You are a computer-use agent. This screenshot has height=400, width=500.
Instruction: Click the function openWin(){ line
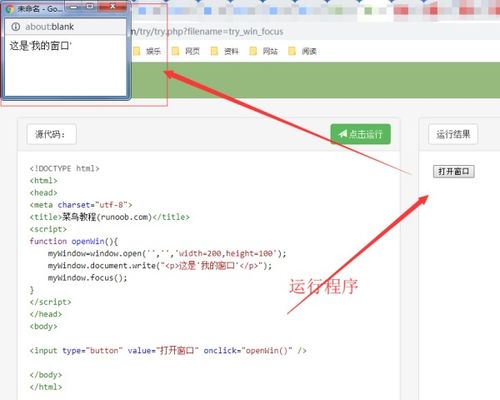point(74,241)
